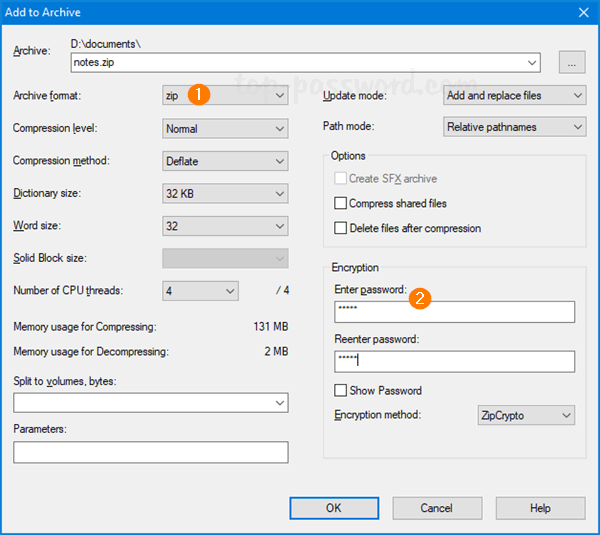Toggle the Show Password checkbox
The image size is (600, 535).
tap(341, 391)
